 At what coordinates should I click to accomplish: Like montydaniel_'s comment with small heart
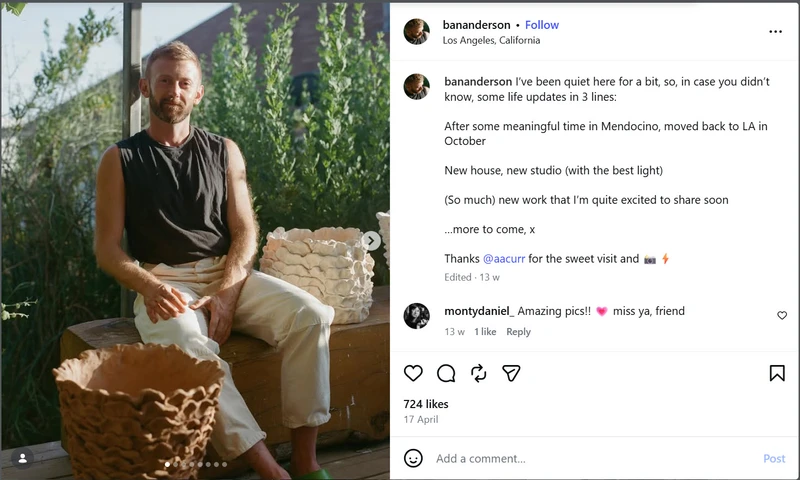coord(782,315)
